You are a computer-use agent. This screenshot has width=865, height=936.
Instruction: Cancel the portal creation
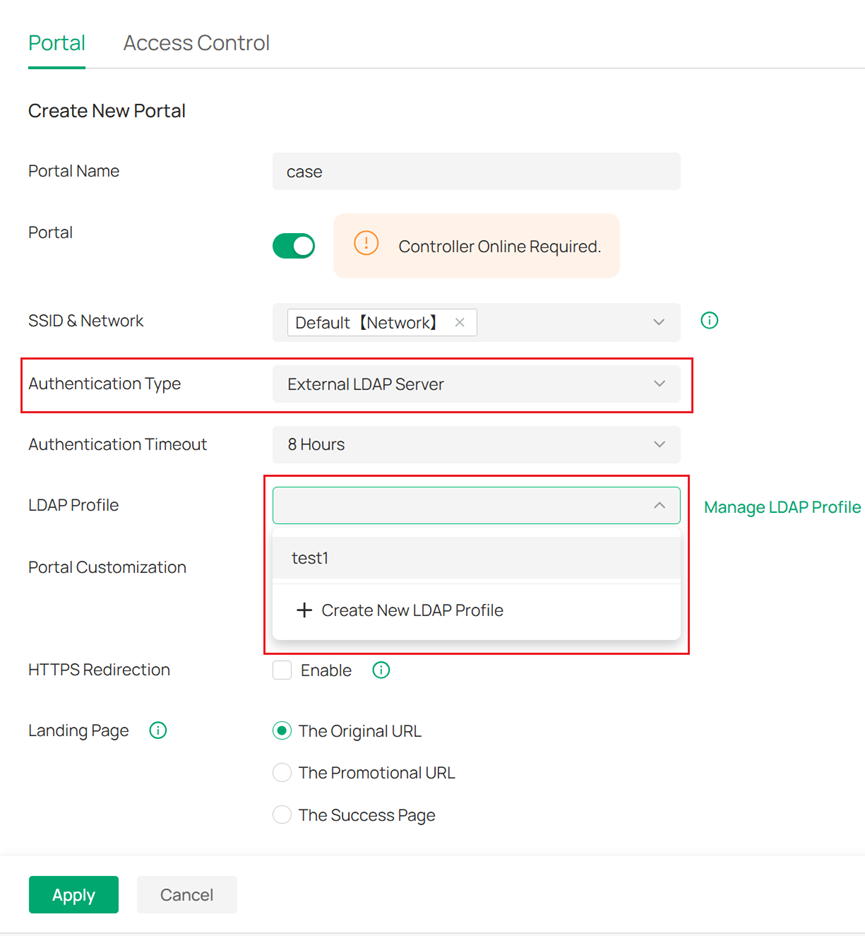click(186, 894)
